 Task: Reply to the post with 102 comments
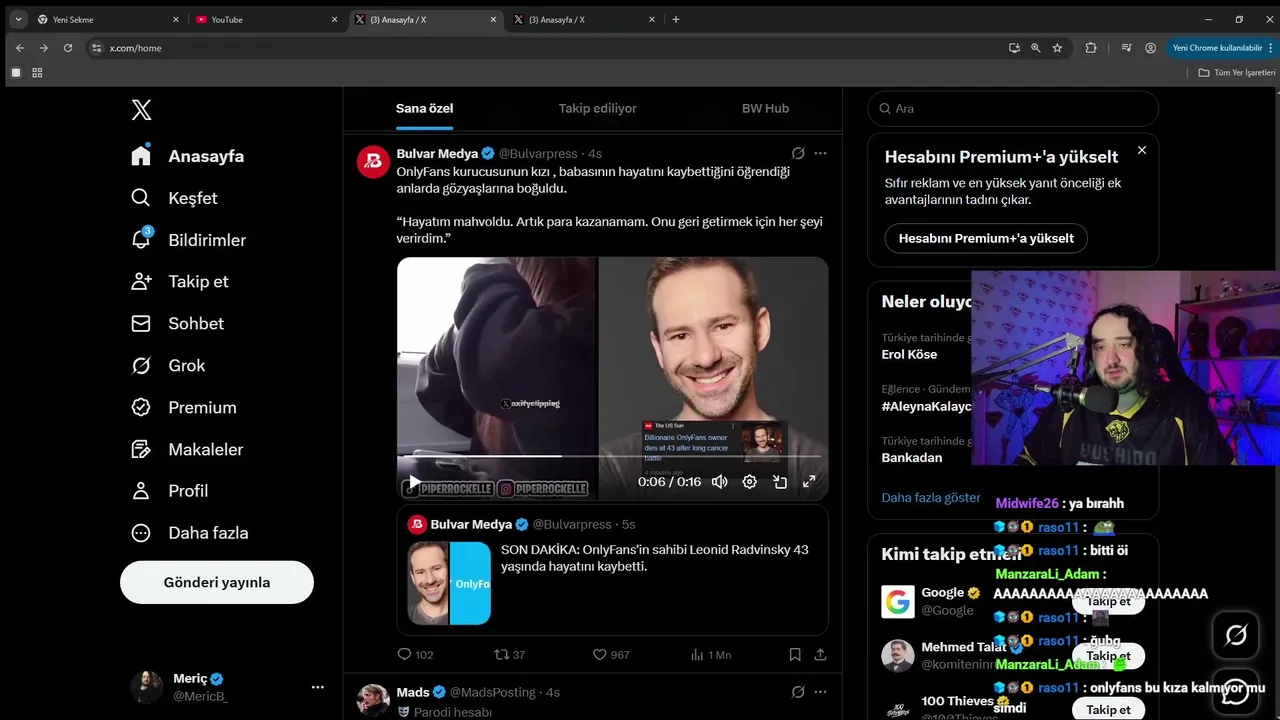coord(415,655)
